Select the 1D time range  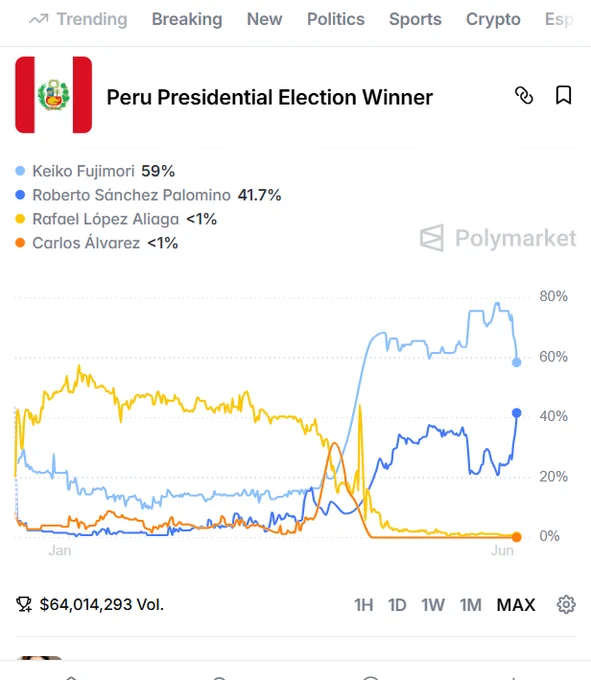click(x=397, y=605)
